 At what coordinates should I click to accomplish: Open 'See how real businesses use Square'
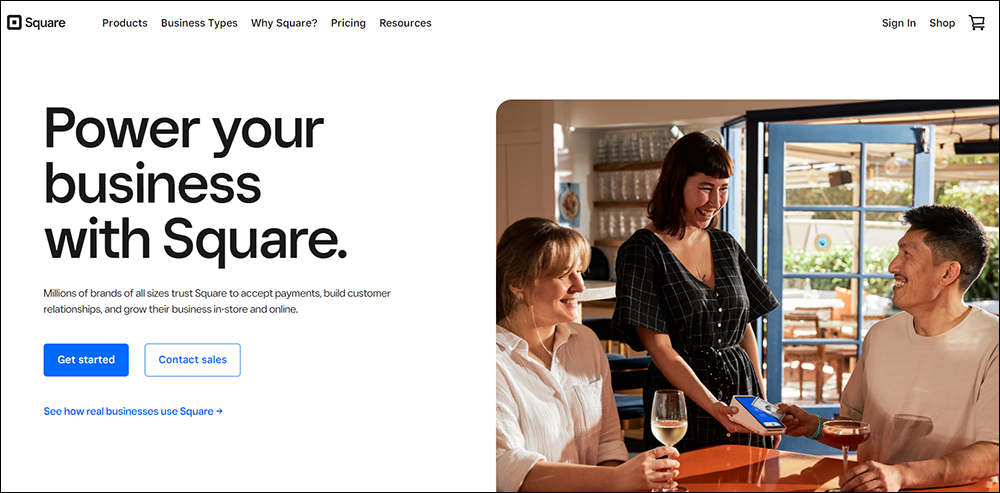pos(133,411)
